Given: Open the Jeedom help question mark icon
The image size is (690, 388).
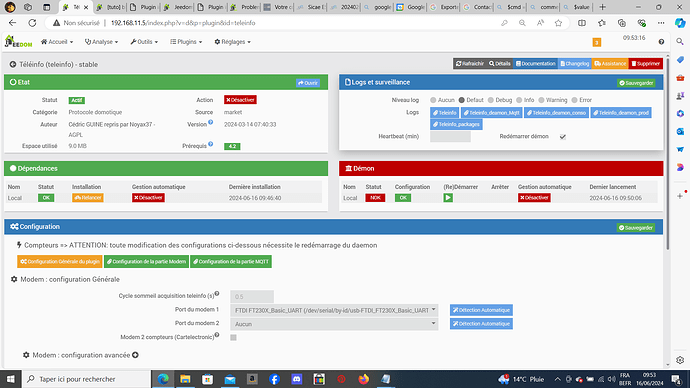Looking at the screenshot, I should [661, 42].
